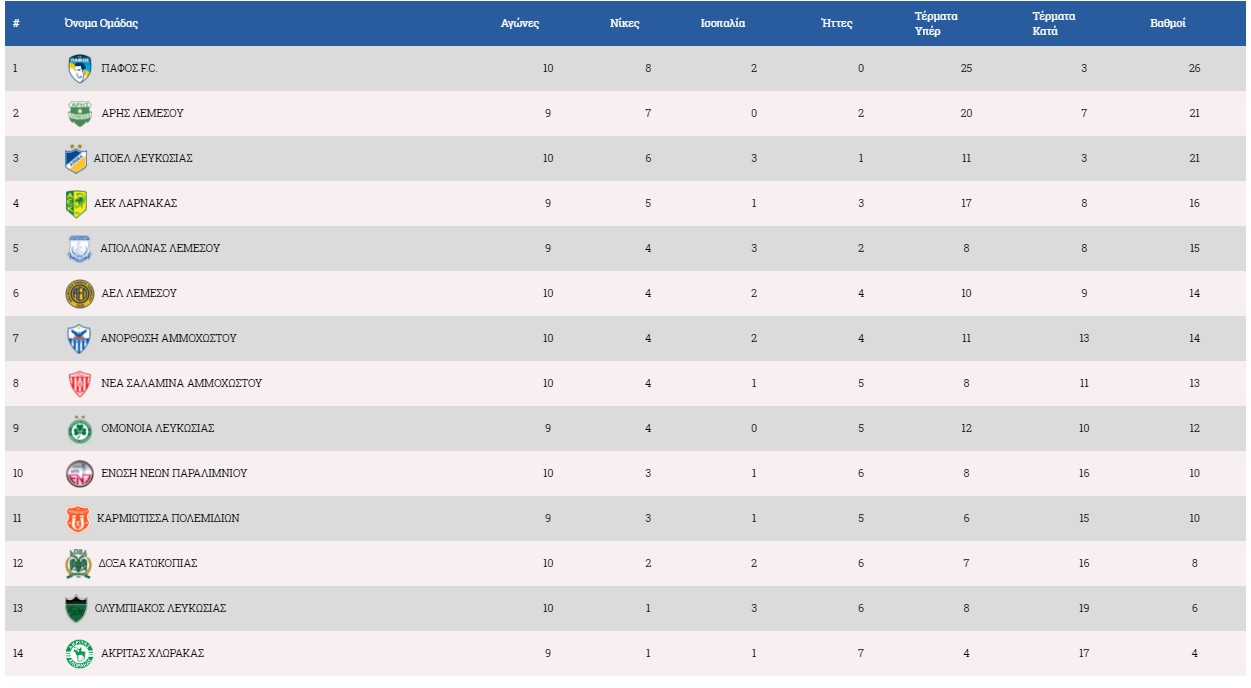The width and height of the screenshot is (1251, 688).
Task: Open the ΑΡΗΣ ΛΕΜΕΣΟΥ team name
Action: (142, 113)
